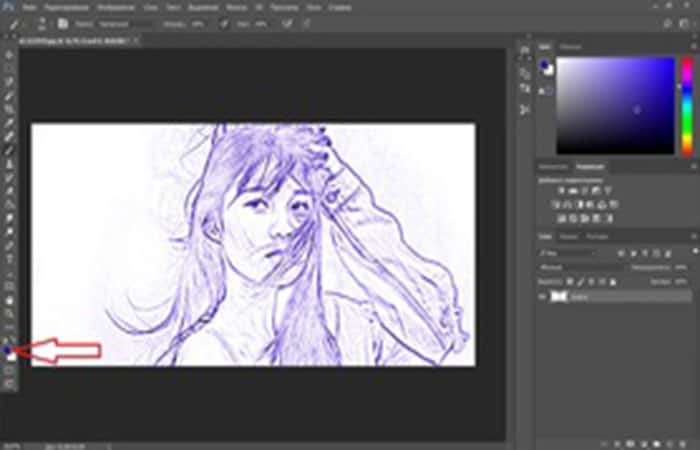This screenshot has height=450, width=700.
Task: Open the Edit menu
Action: pyautogui.click(x=67, y=8)
